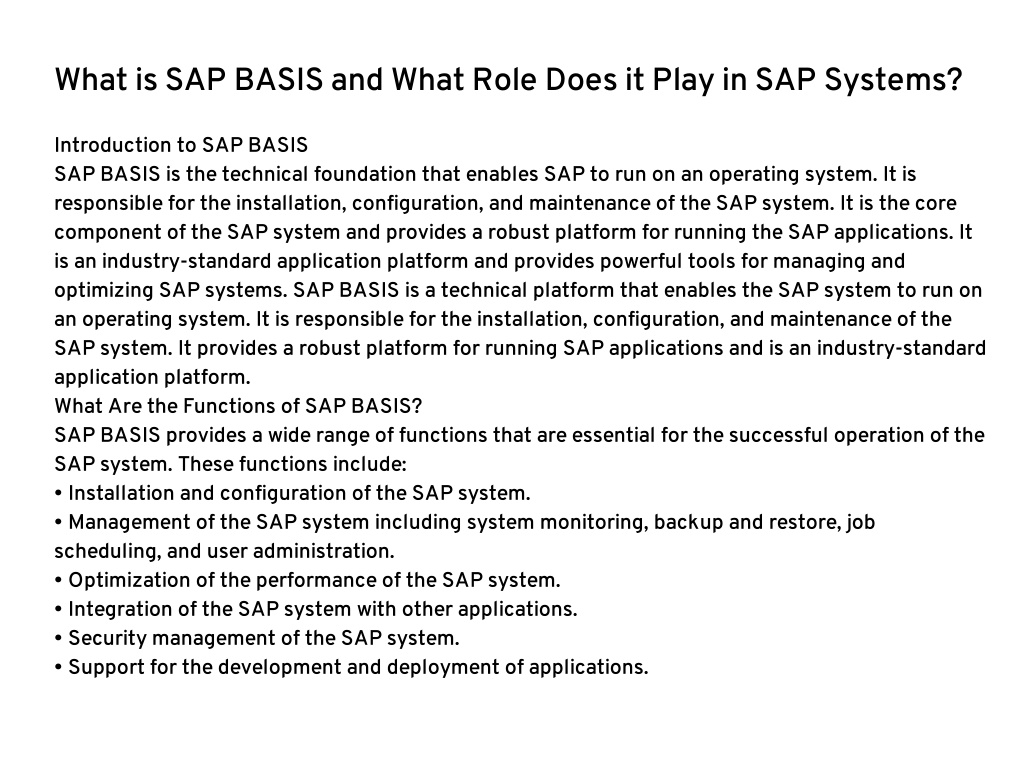
Task: Click the line starting 'is an industry-standard application platform'
Action: (480, 261)
